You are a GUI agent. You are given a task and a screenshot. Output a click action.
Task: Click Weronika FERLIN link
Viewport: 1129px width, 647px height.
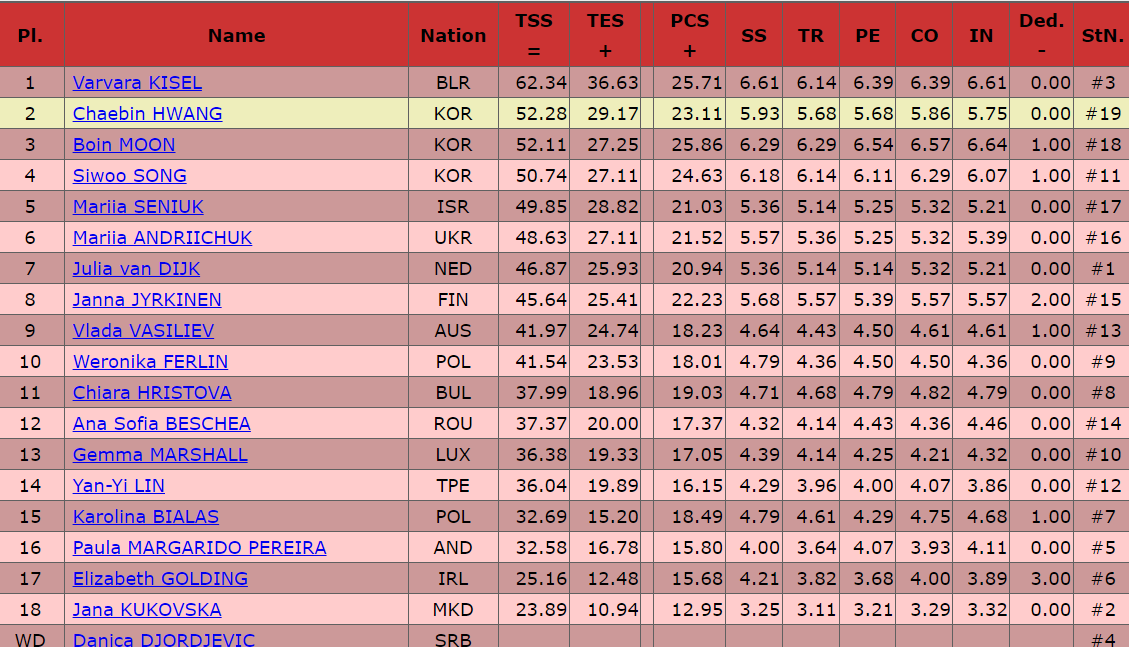coord(150,362)
